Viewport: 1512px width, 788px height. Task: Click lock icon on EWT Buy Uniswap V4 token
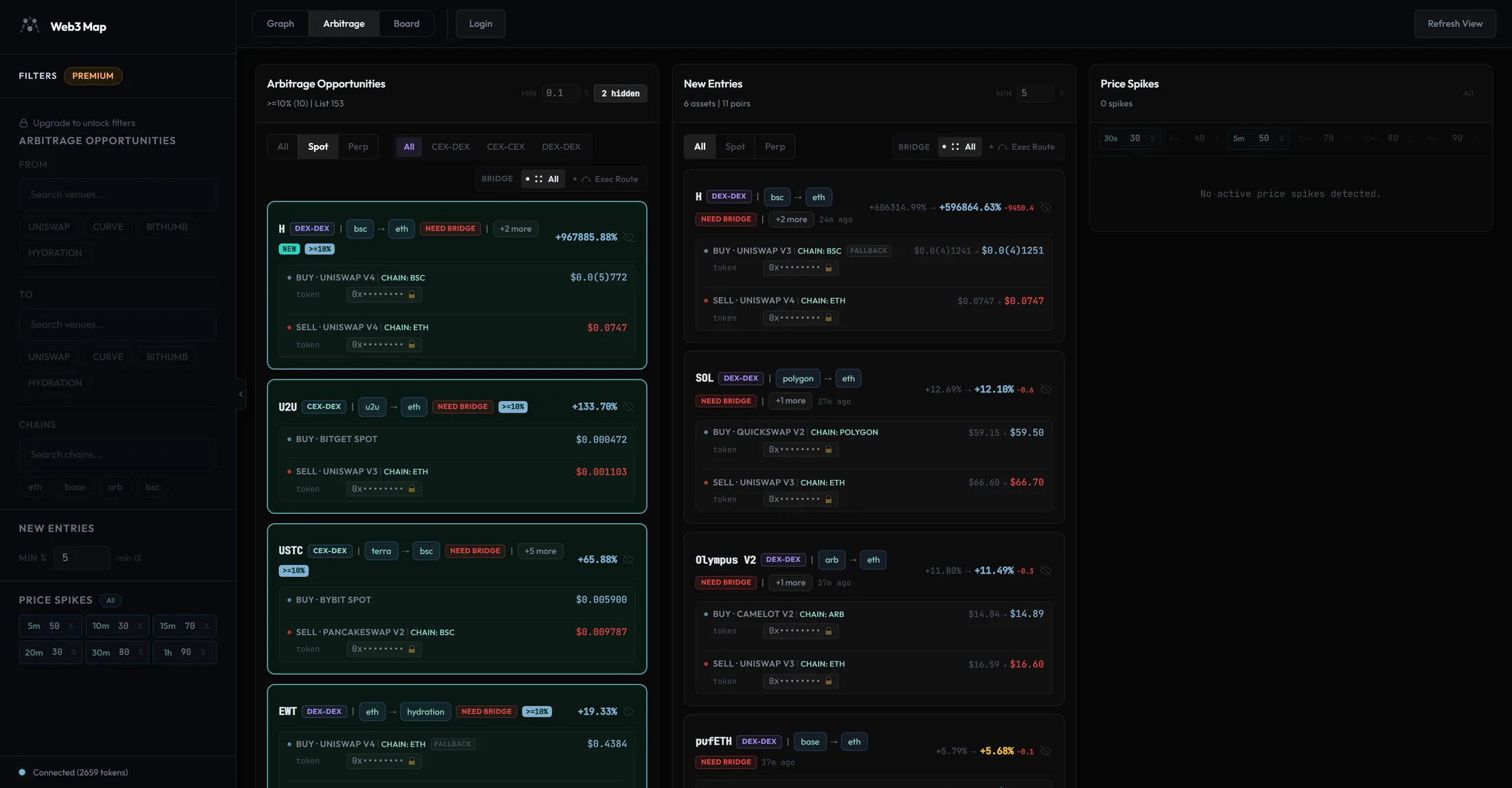(412, 761)
